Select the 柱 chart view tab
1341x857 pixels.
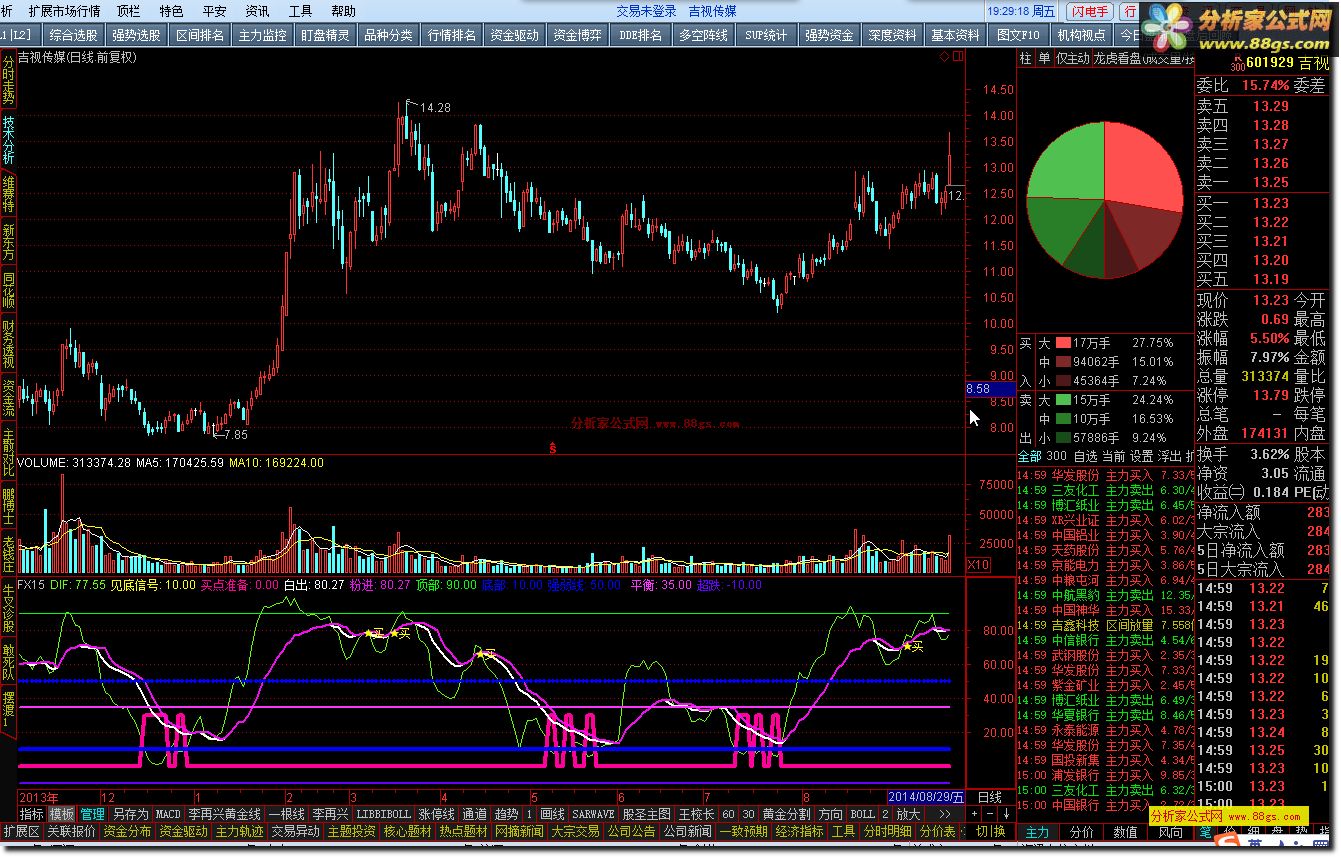click(x=1025, y=59)
